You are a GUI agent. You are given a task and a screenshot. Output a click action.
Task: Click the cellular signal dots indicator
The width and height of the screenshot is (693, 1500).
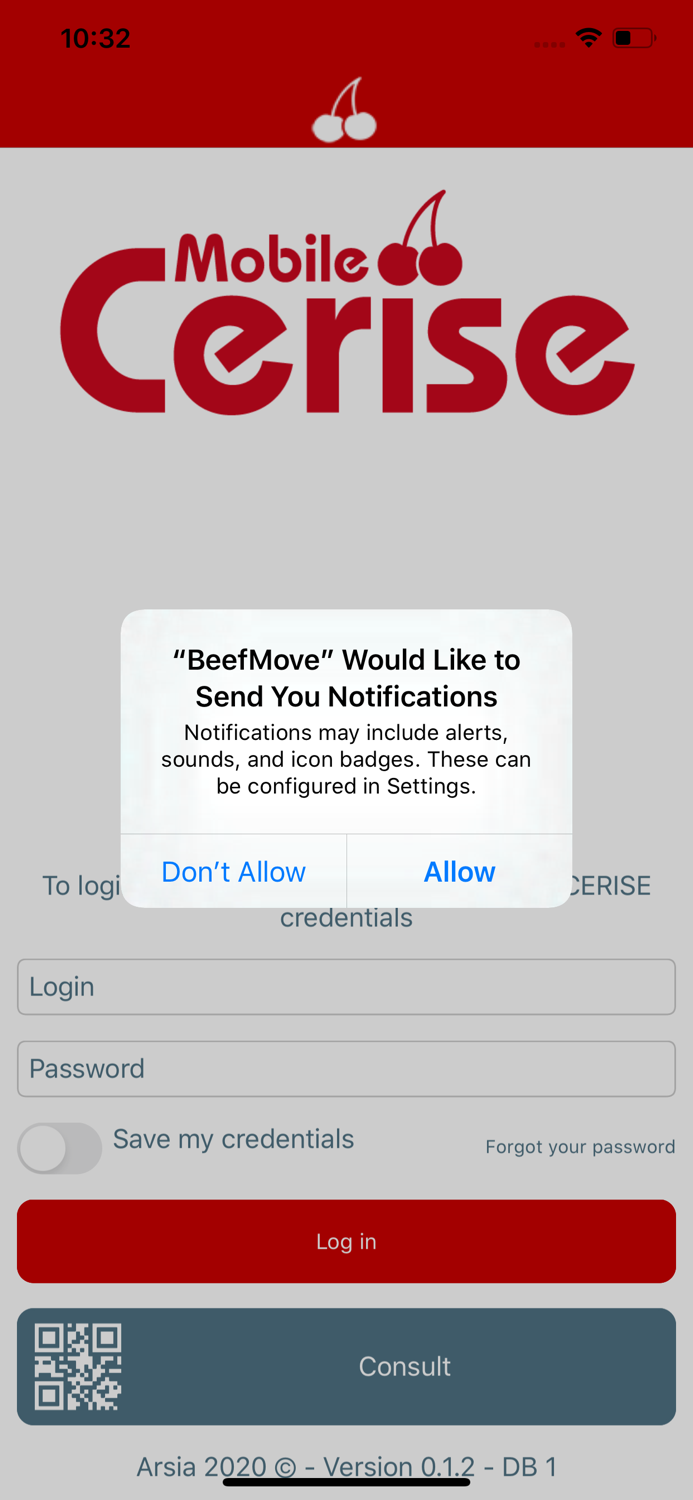pos(548,43)
